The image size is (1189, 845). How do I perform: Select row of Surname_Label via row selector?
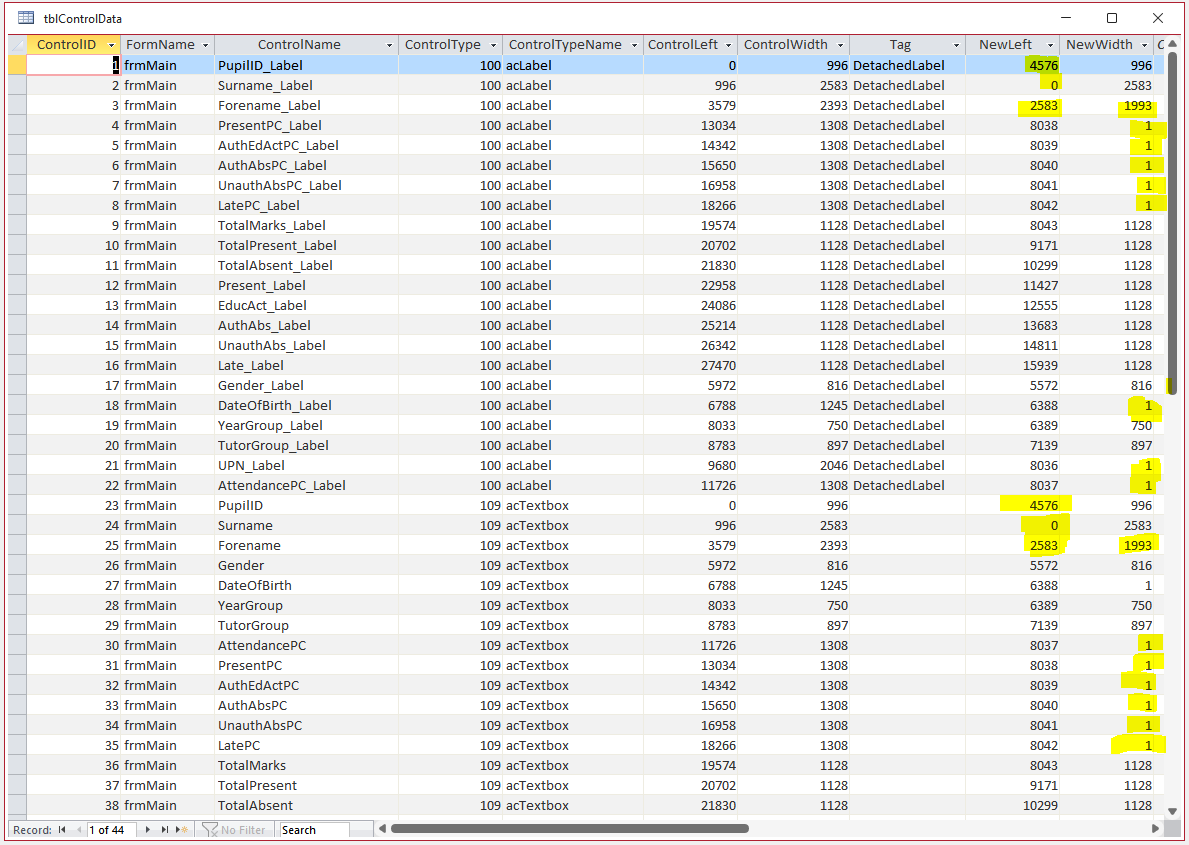click(17, 86)
